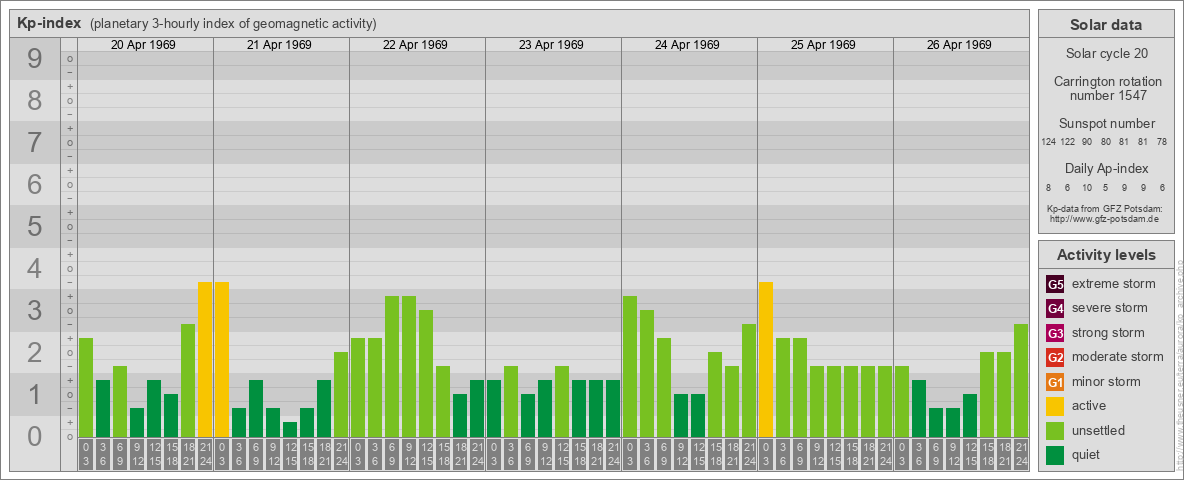Click the Kp scale number 9
The image size is (1184, 480).
(35, 59)
